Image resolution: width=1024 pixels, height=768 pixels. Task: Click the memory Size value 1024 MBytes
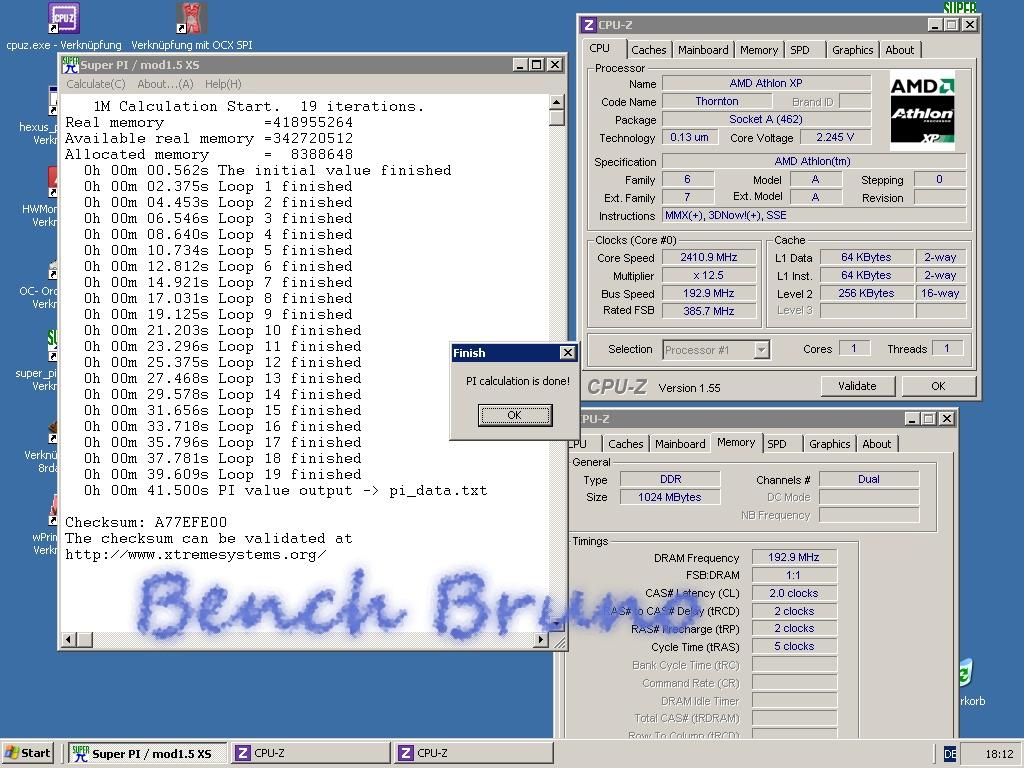[x=669, y=497]
